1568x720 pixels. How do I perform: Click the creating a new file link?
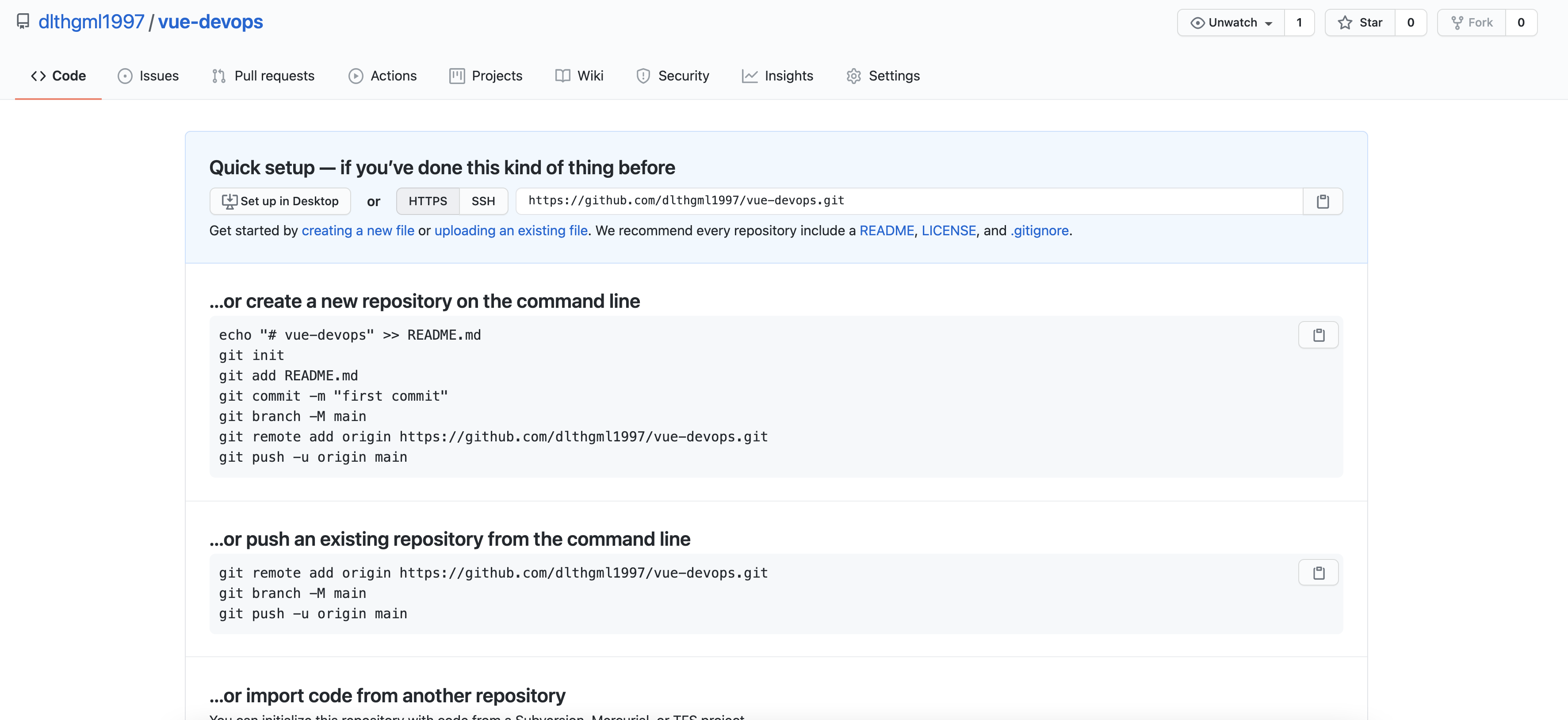[x=357, y=231]
